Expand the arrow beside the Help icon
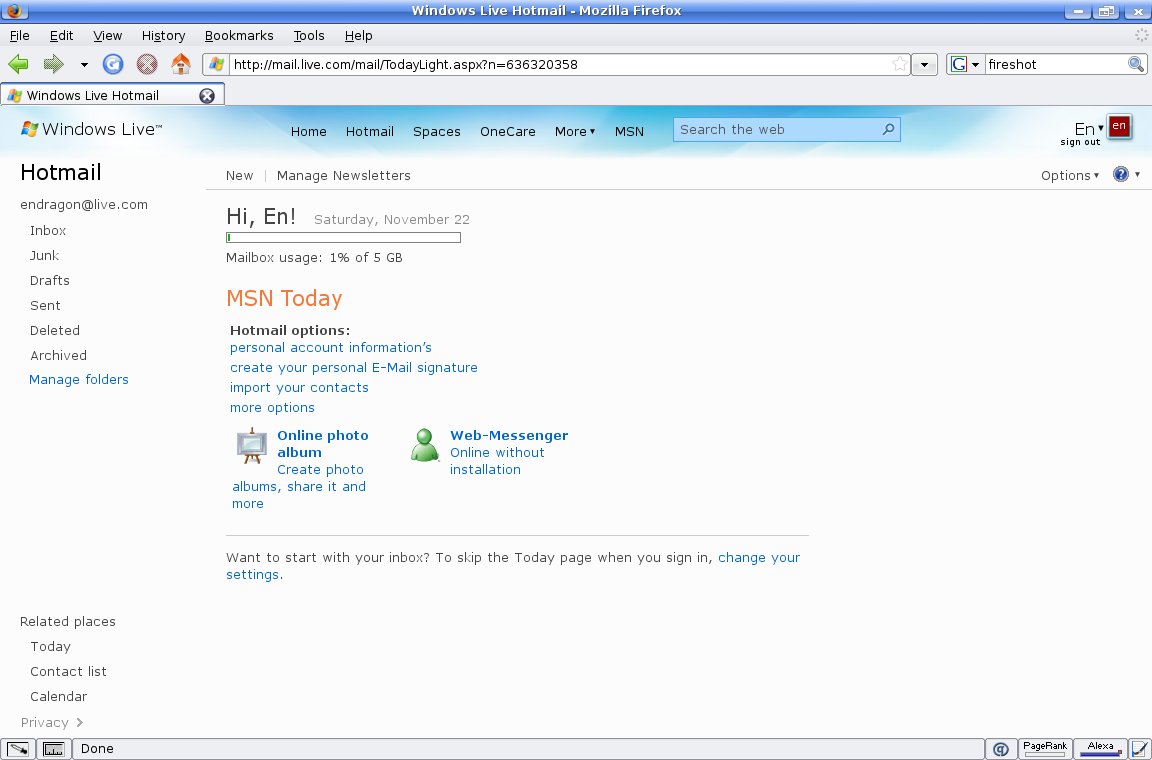1152x760 pixels. click(x=1137, y=174)
